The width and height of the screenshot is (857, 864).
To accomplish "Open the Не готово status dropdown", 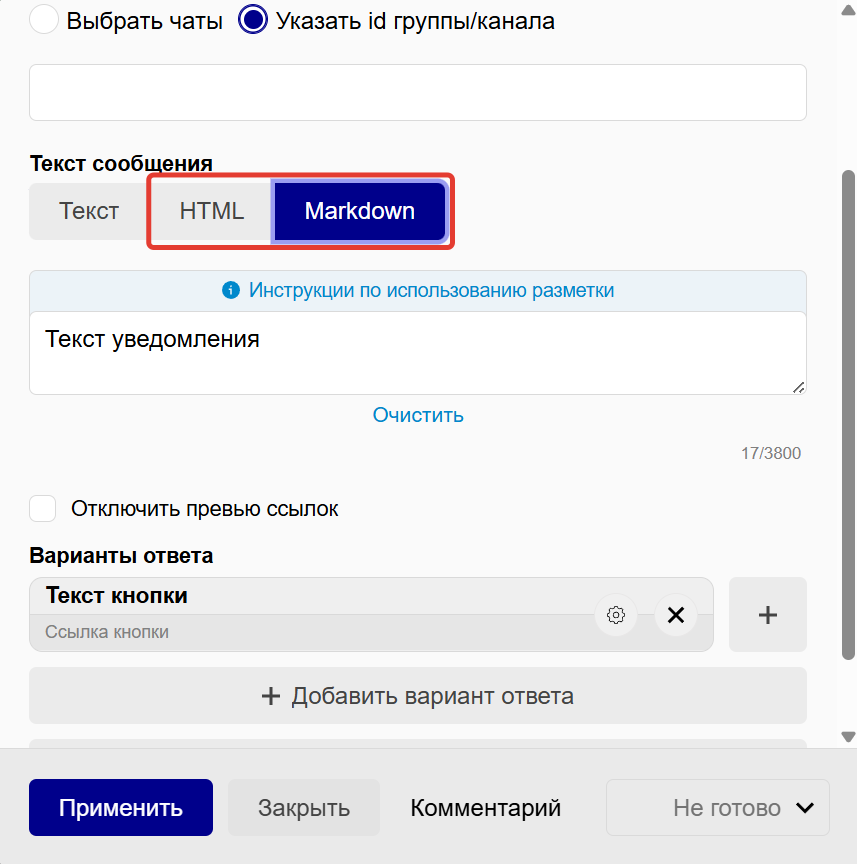I will (717, 807).
